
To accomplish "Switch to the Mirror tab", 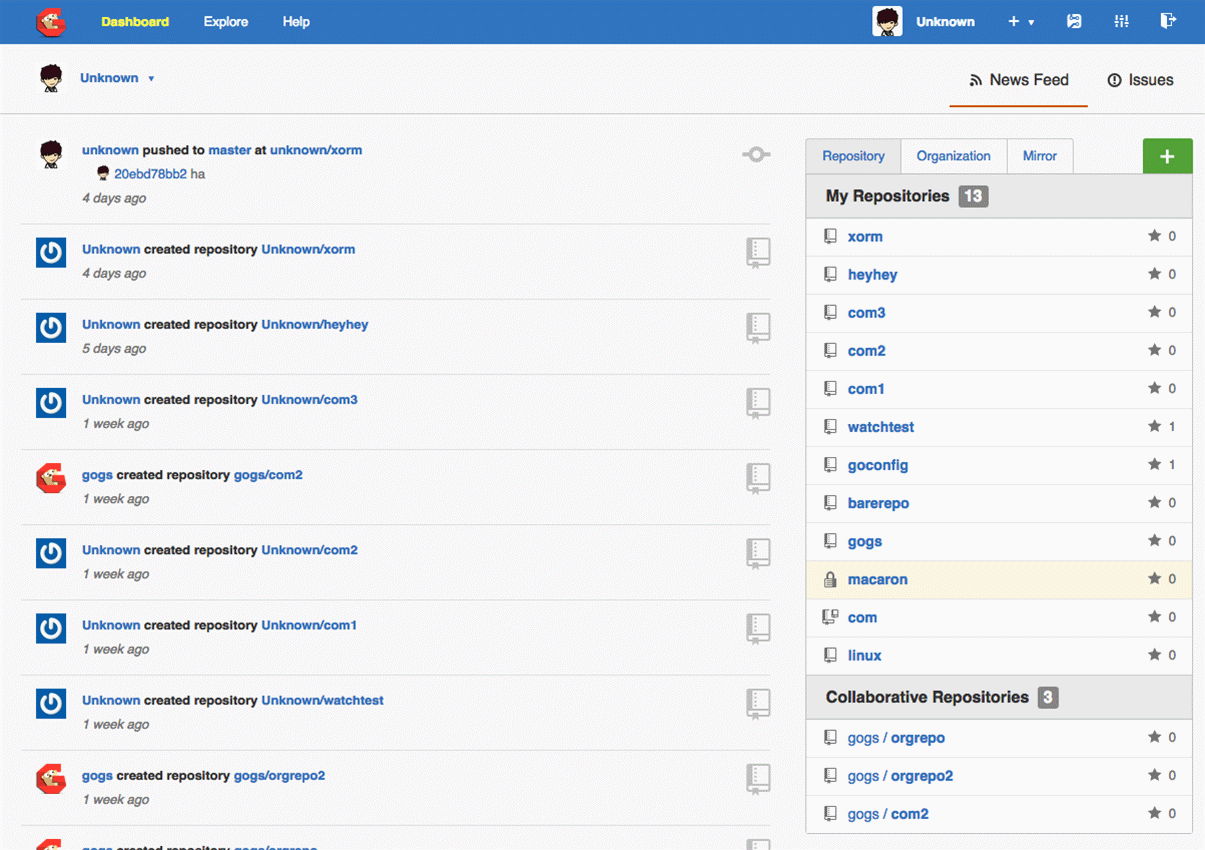I will [x=1040, y=156].
